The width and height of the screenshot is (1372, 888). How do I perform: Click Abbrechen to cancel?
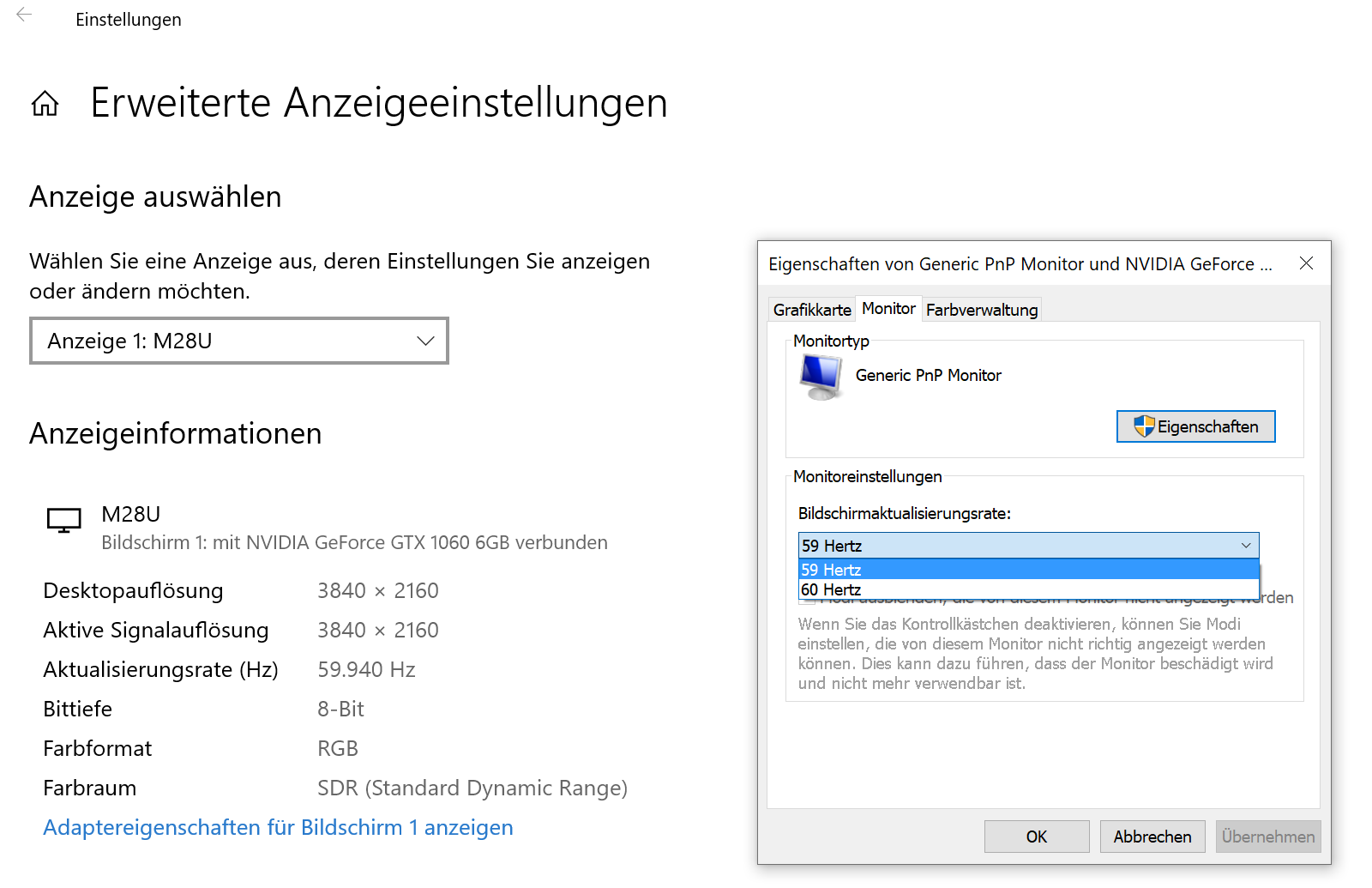pos(1152,837)
